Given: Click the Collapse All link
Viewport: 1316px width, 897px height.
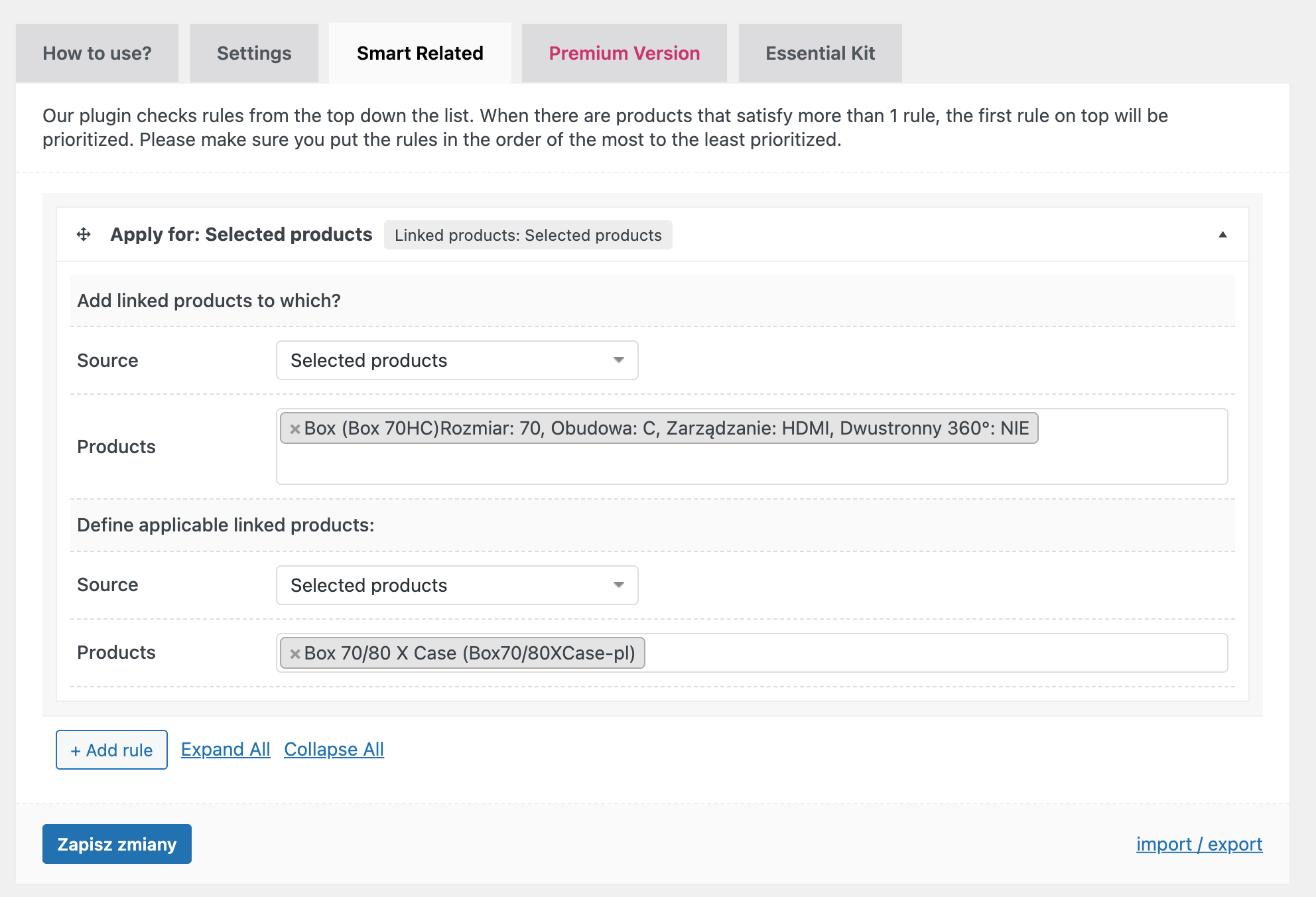Looking at the screenshot, I should (x=334, y=749).
